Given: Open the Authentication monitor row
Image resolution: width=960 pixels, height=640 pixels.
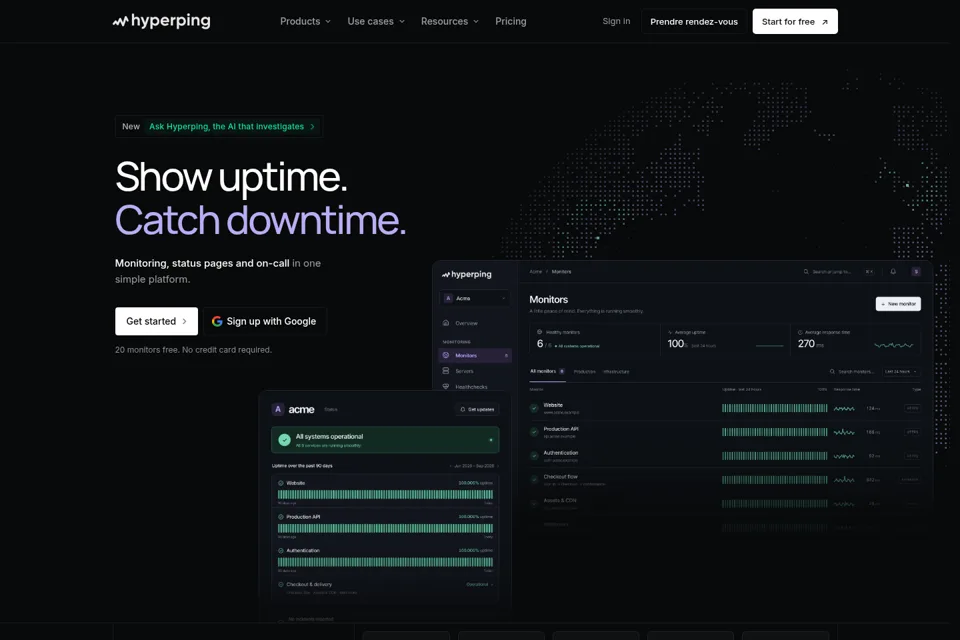Looking at the screenshot, I should (x=725, y=456).
